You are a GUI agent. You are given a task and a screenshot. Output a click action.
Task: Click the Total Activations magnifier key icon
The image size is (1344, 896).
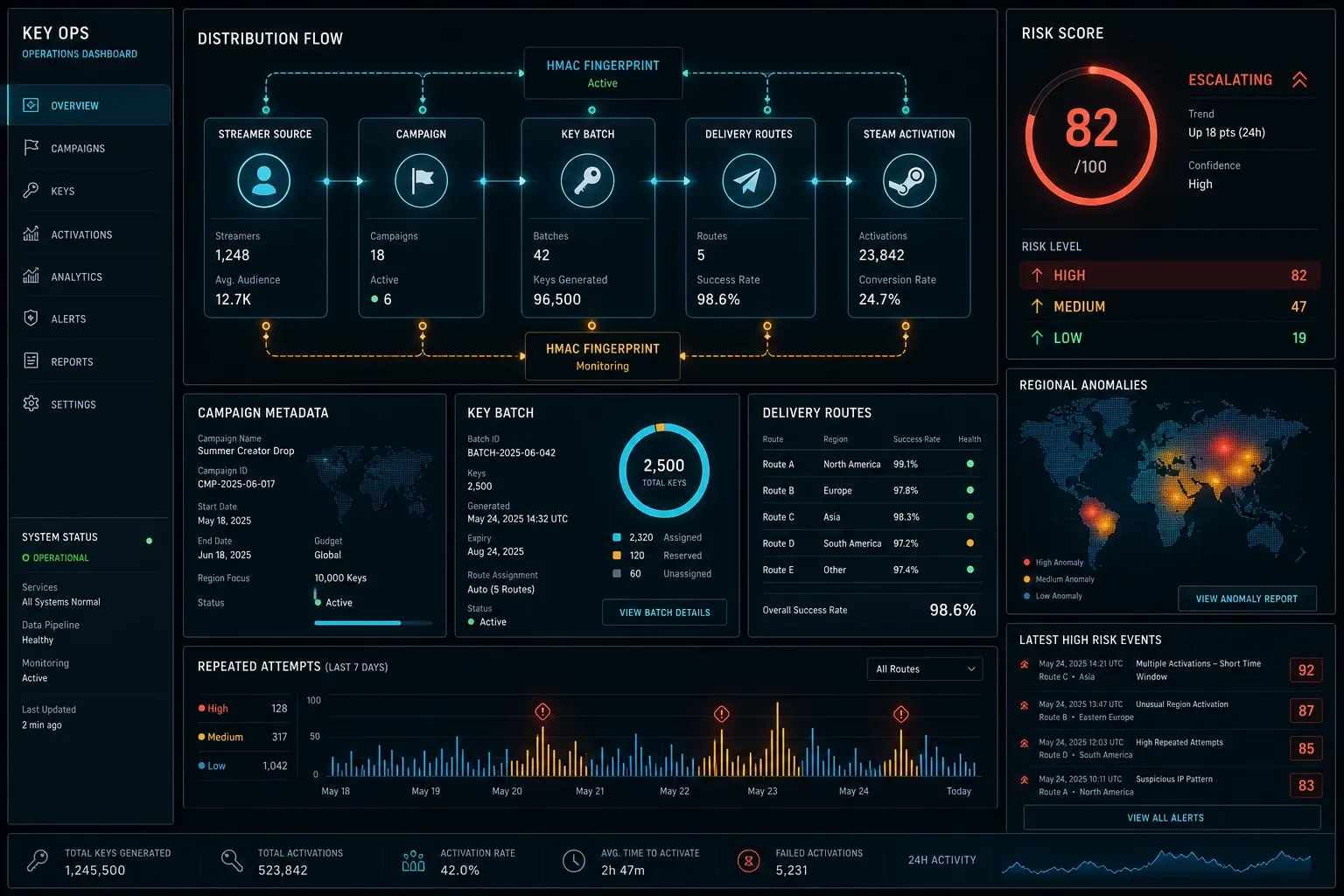232,860
